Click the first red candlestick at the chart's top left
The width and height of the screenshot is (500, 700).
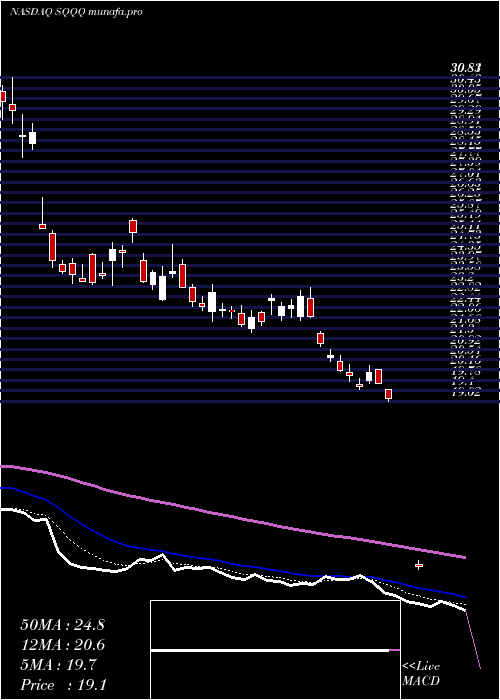tap(3, 97)
